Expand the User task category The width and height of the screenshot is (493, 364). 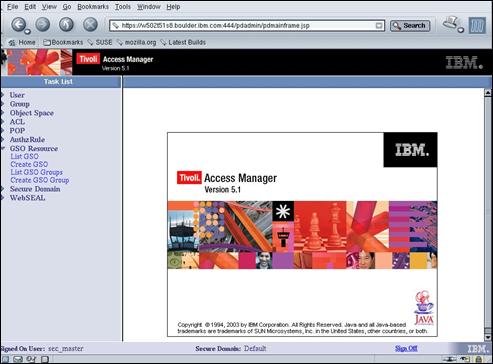click(x=3, y=95)
